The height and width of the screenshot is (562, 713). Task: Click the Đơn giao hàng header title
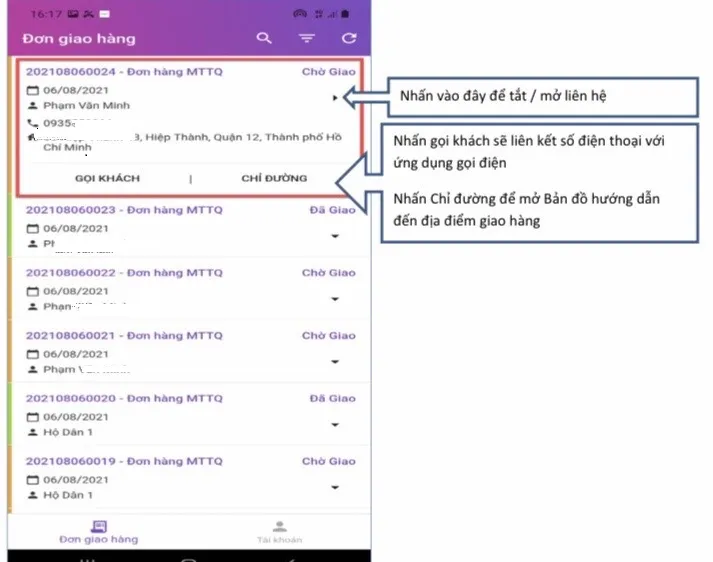tap(79, 39)
